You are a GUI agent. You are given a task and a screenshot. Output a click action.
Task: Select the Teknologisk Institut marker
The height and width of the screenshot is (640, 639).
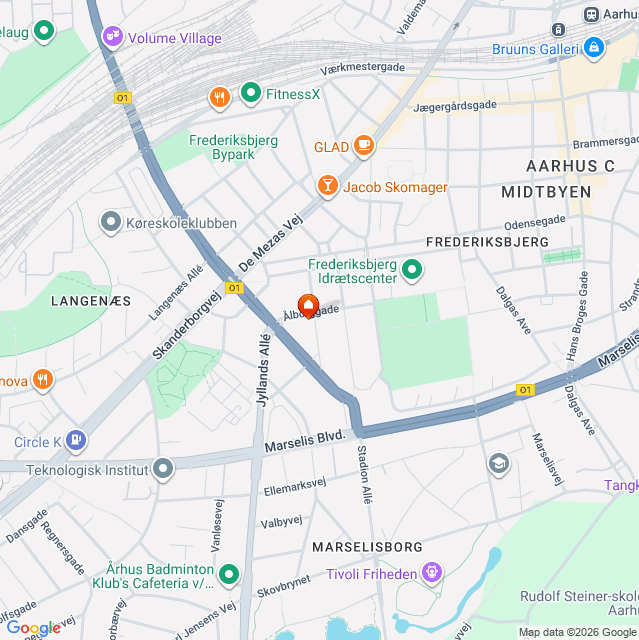pyautogui.click(x=163, y=469)
